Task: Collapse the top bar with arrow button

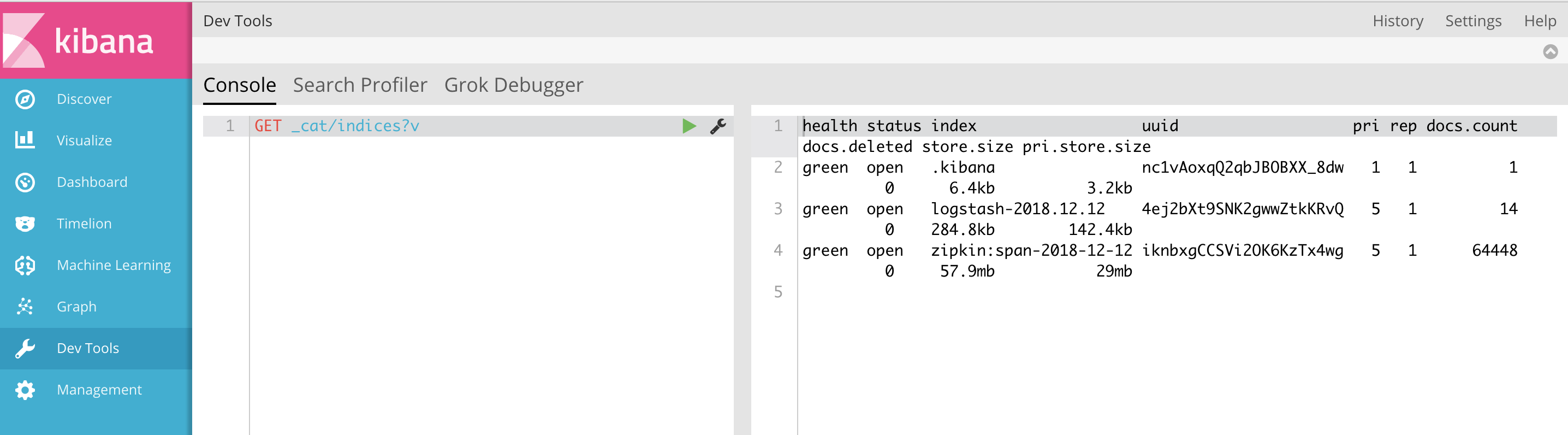Action: 1551,52
